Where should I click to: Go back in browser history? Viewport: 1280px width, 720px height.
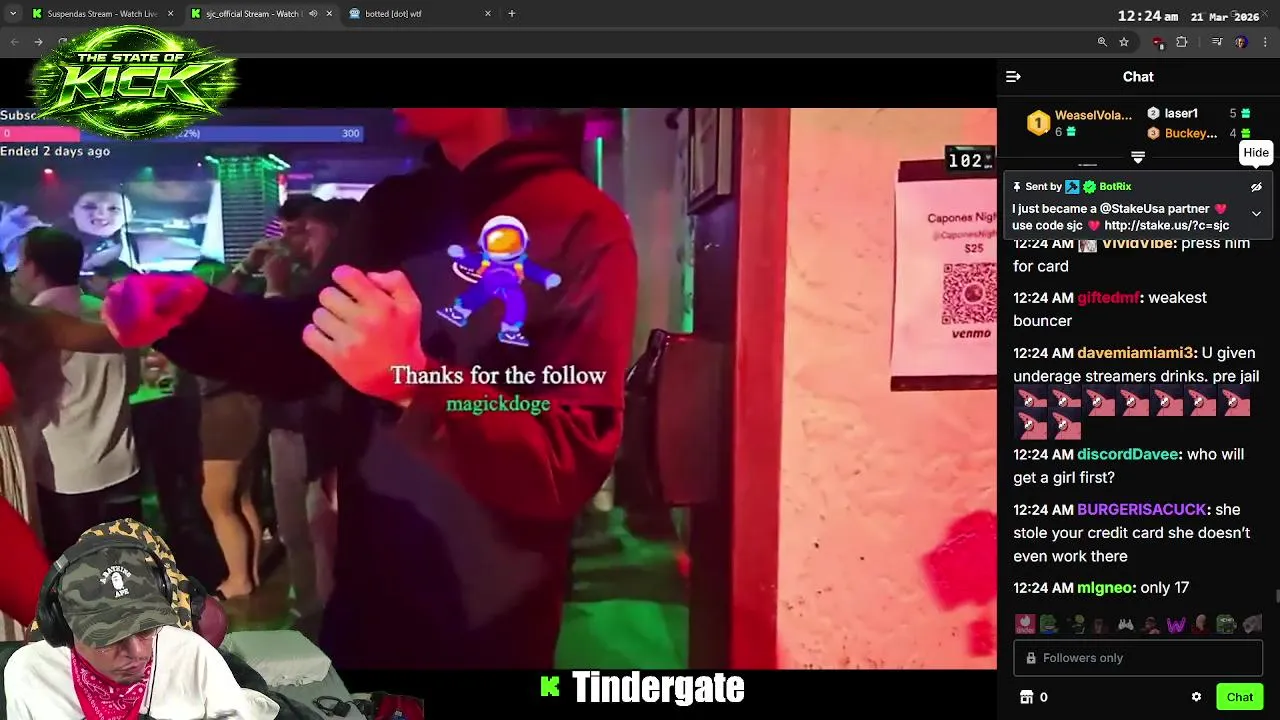[14, 42]
